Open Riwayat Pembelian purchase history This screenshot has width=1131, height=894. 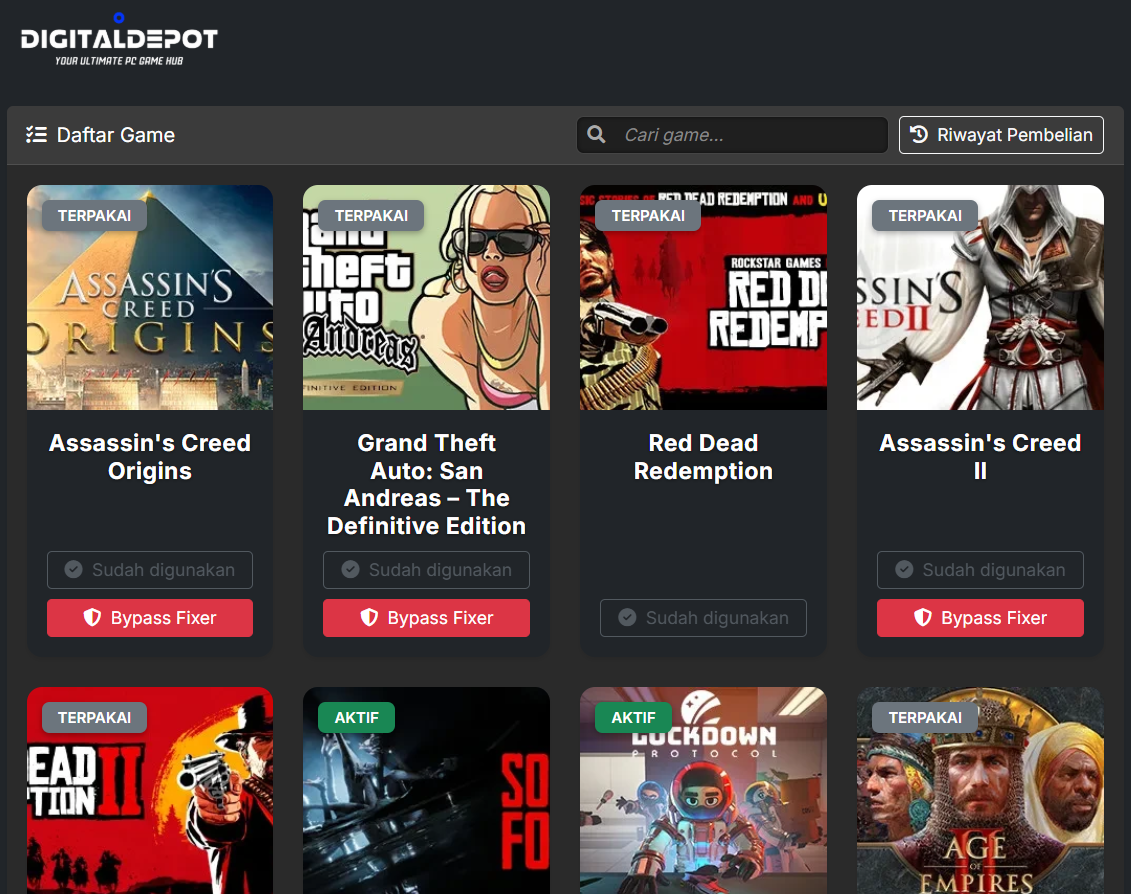1001,135
